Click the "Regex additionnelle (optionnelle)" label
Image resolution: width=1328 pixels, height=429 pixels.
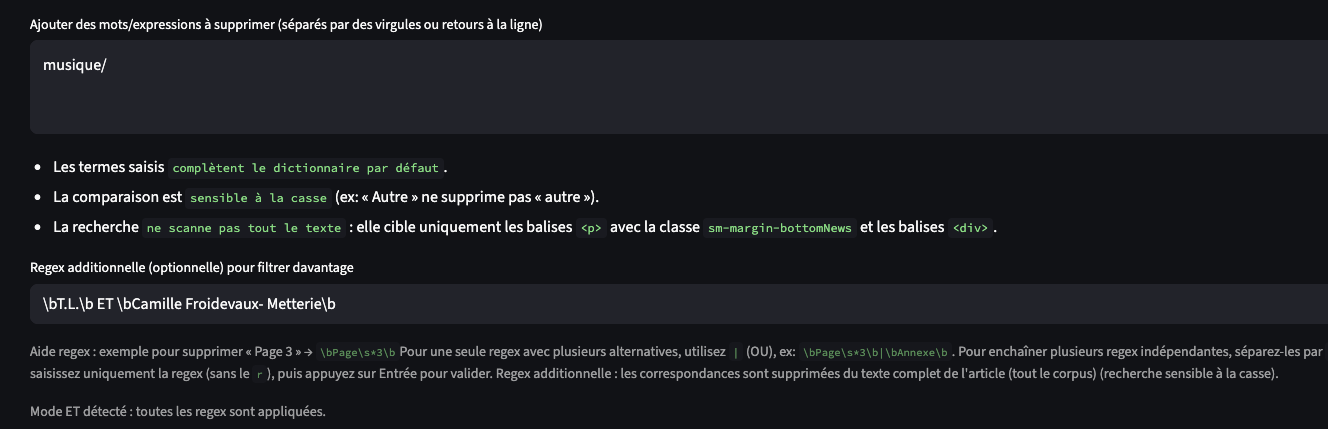coord(191,267)
